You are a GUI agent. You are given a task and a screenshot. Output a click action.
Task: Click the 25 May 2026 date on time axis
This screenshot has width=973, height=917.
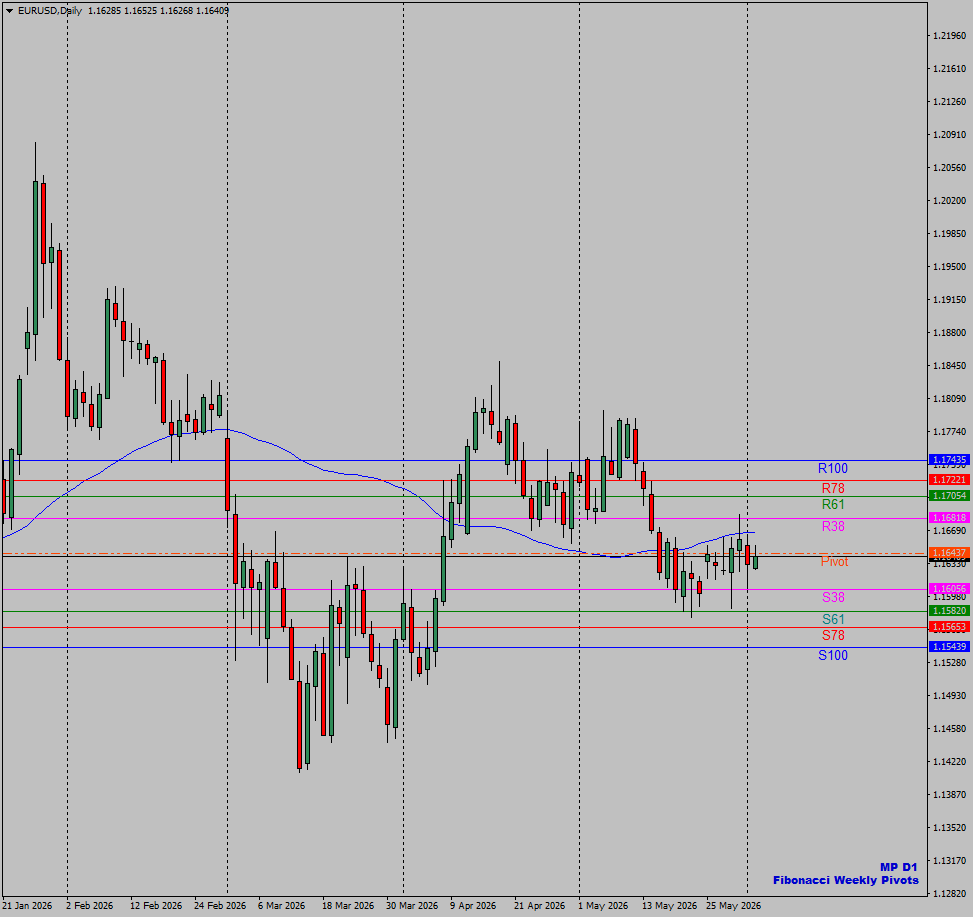click(x=733, y=906)
